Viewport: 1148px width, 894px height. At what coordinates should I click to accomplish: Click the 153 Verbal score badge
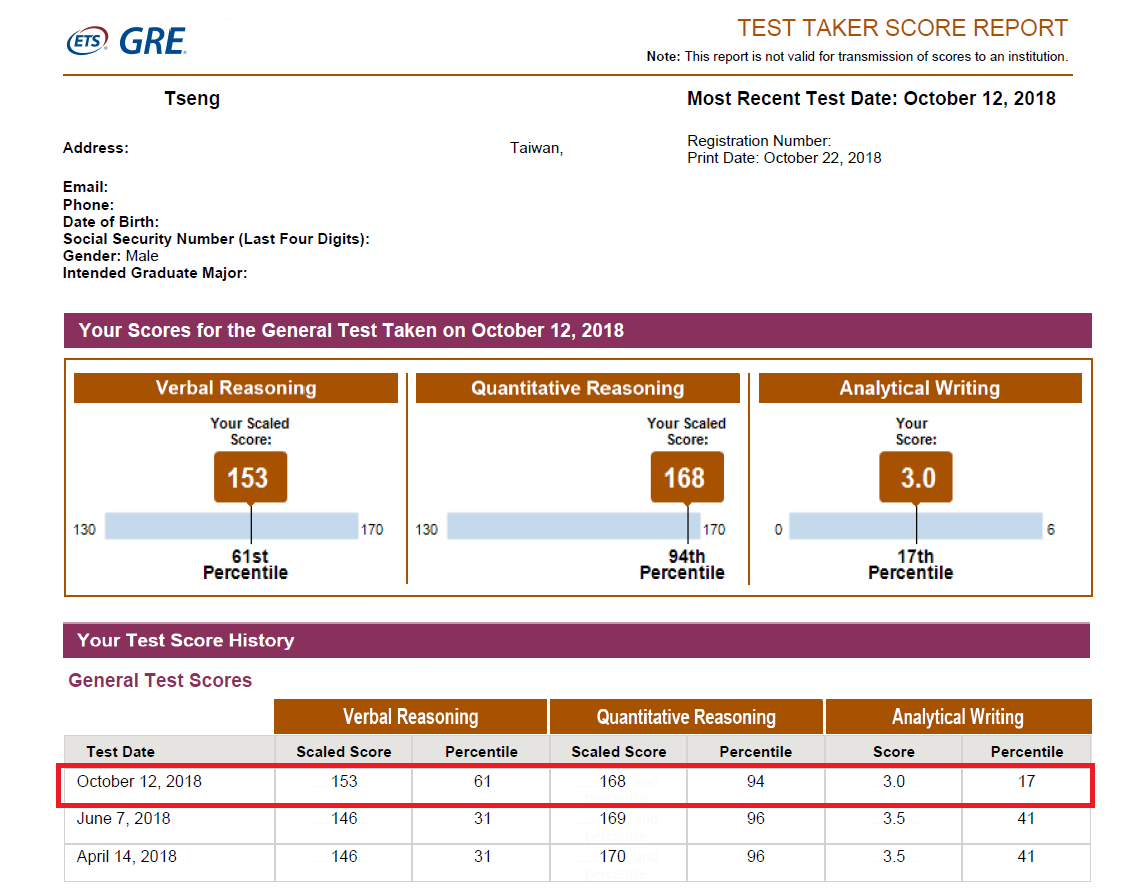click(250, 477)
